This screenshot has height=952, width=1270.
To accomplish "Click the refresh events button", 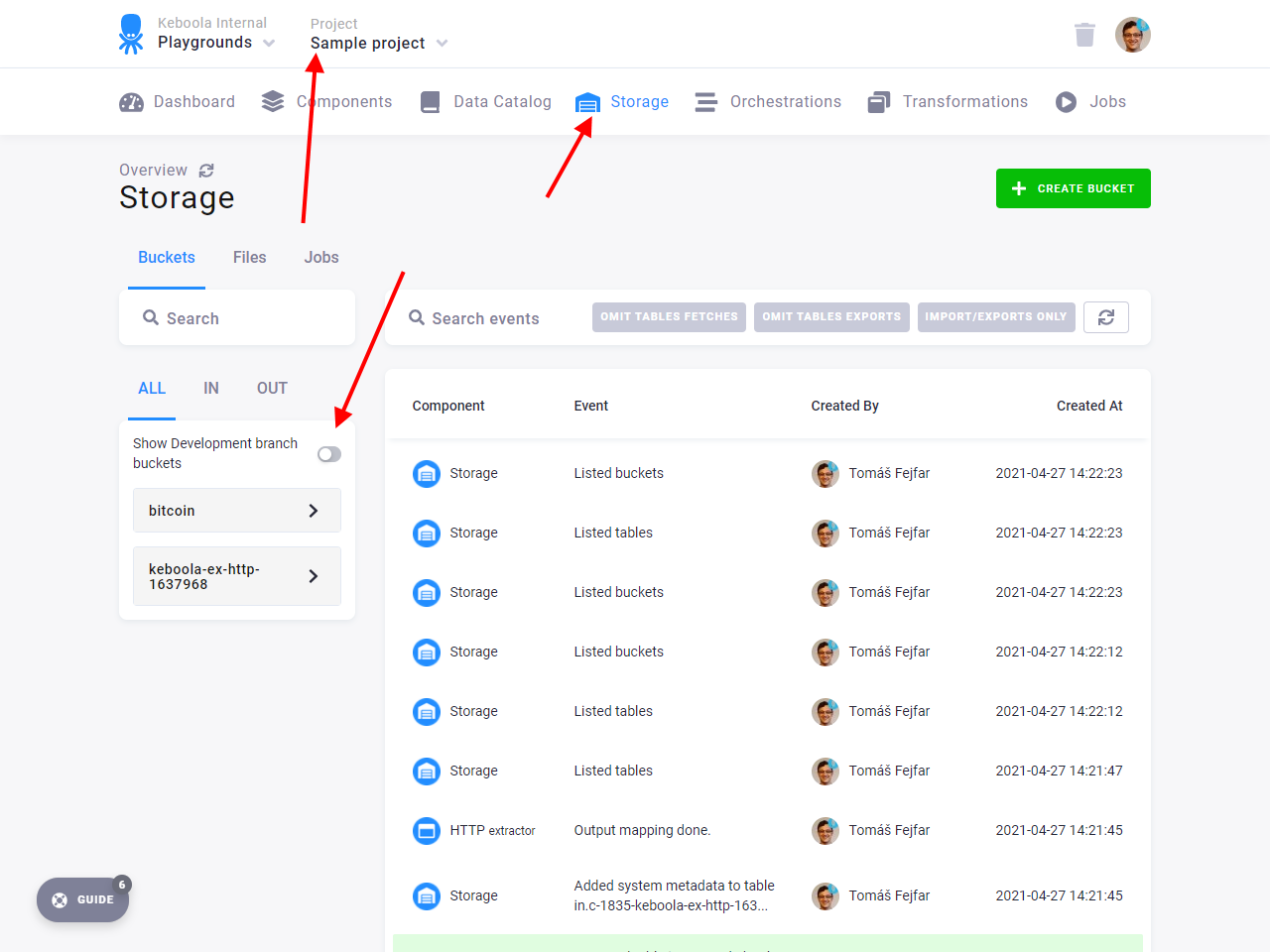I will [x=1106, y=317].
